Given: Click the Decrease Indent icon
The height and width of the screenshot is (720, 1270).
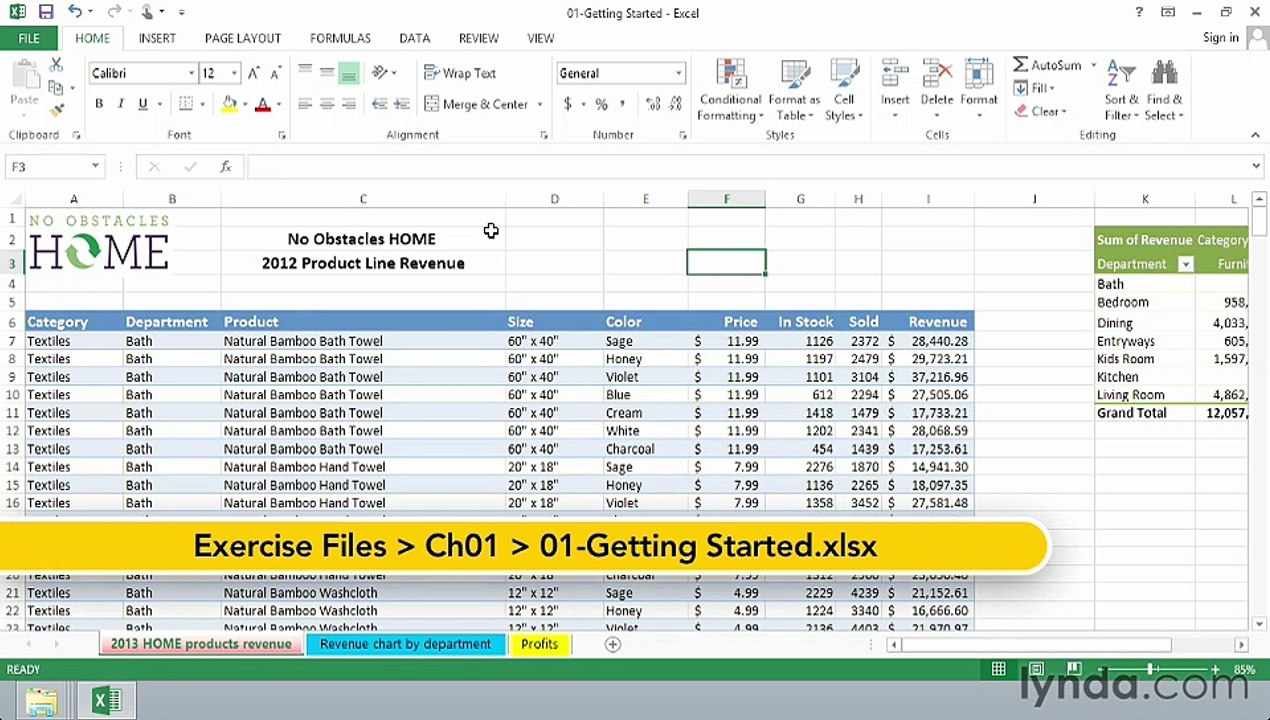Looking at the screenshot, I should [x=379, y=104].
